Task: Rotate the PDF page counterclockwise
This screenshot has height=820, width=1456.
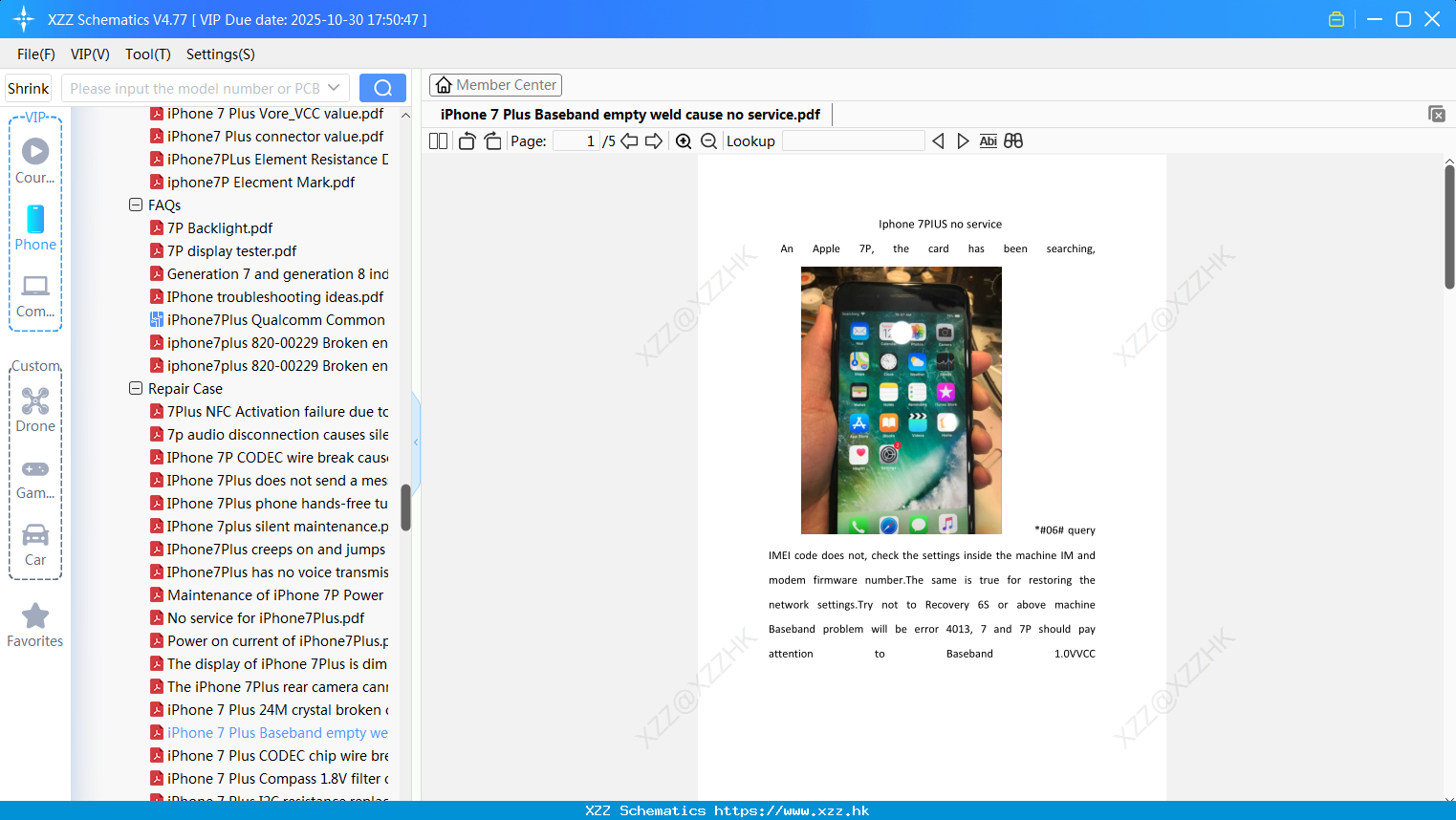Action: pos(467,141)
